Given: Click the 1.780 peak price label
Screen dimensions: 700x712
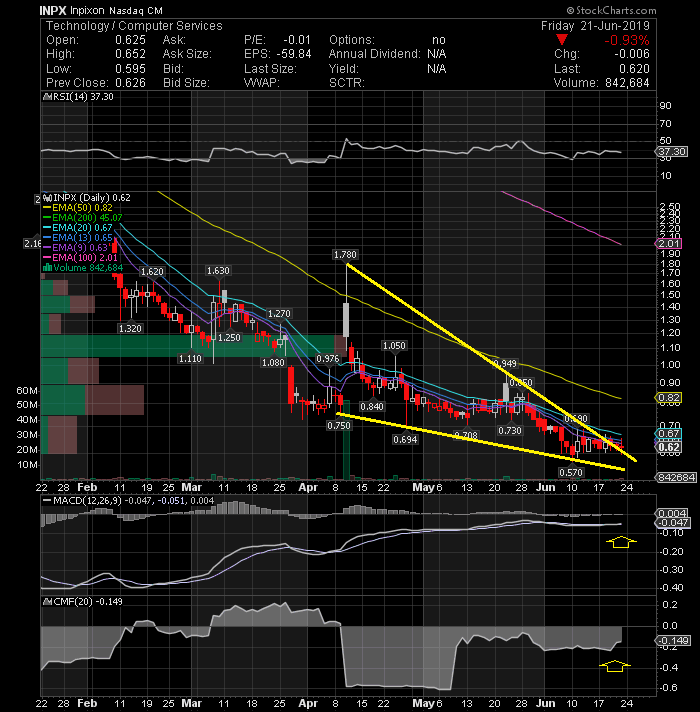Looking at the screenshot, I should (345, 255).
